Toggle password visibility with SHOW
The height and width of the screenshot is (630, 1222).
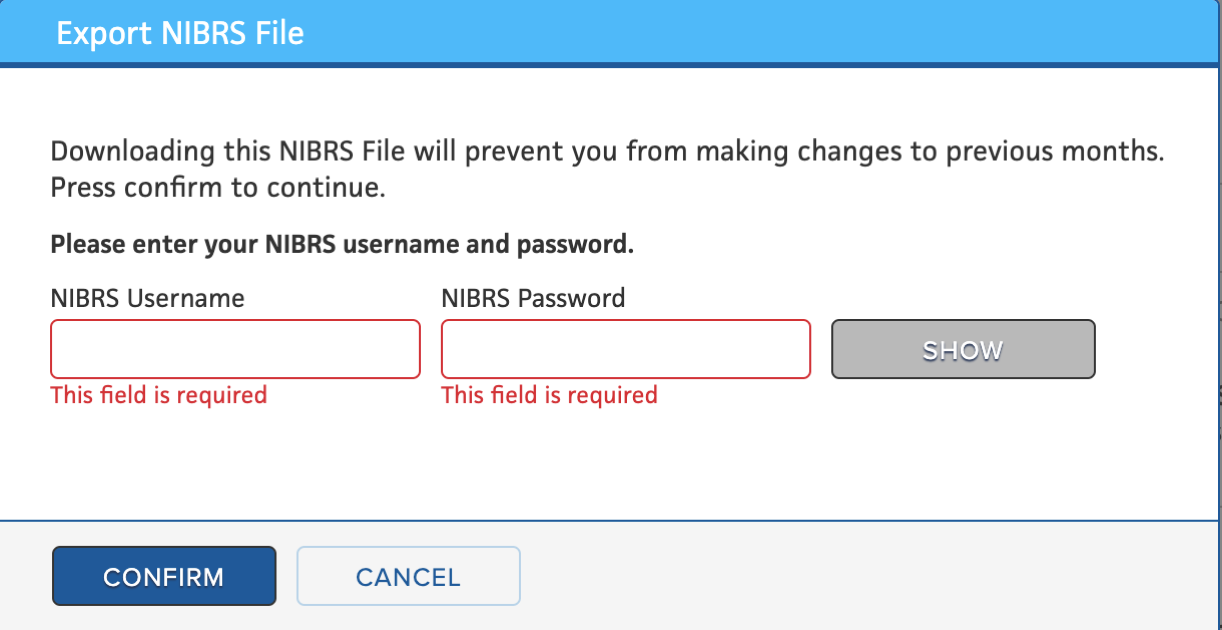pos(962,349)
